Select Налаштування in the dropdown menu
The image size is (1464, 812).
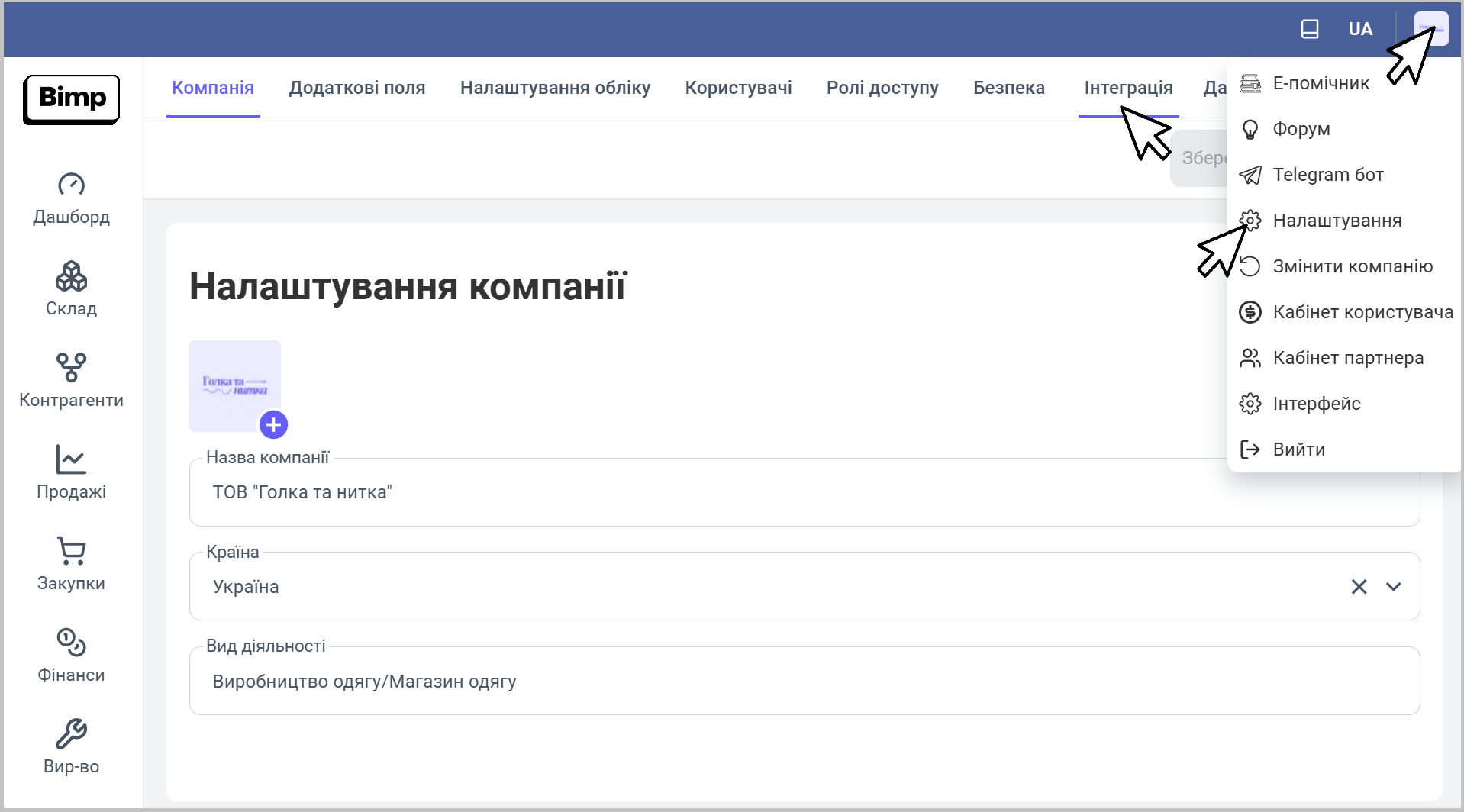coord(1337,221)
